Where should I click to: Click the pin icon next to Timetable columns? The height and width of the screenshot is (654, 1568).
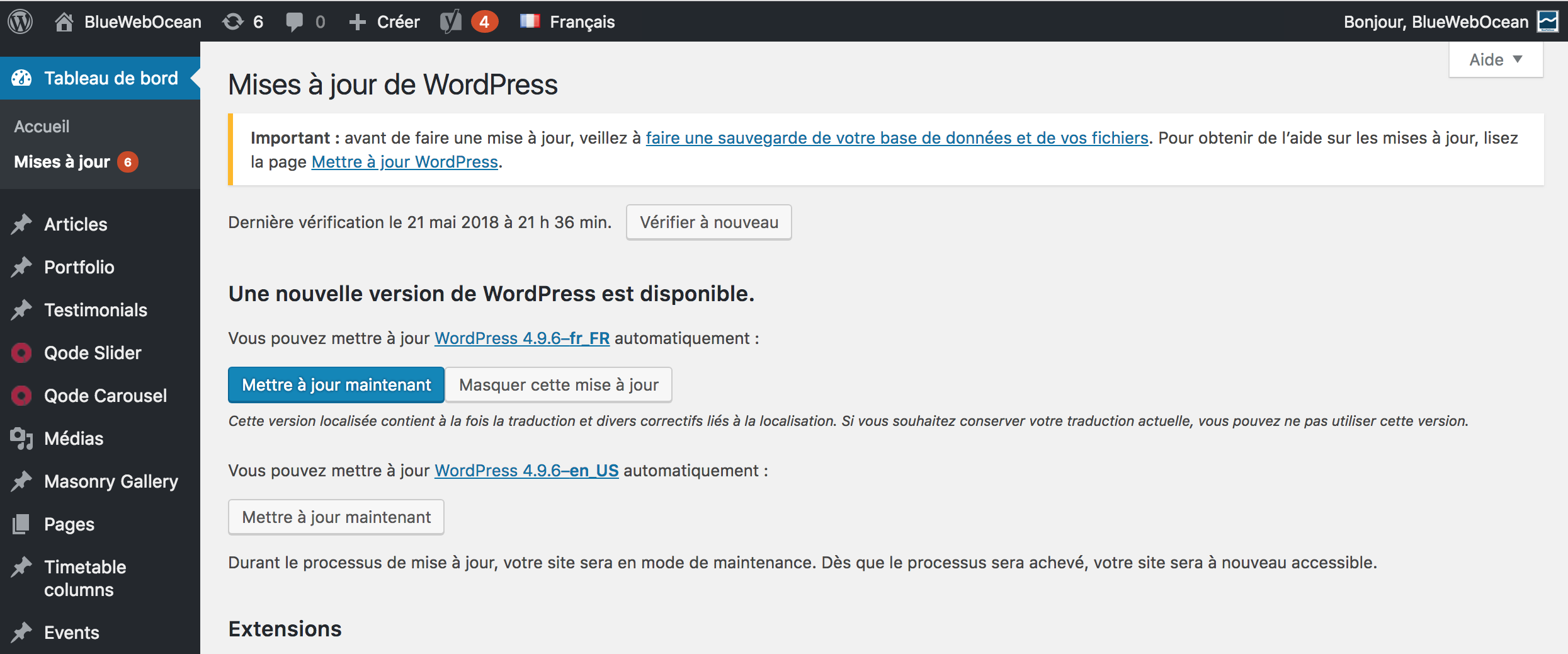(x=21, y=567)
